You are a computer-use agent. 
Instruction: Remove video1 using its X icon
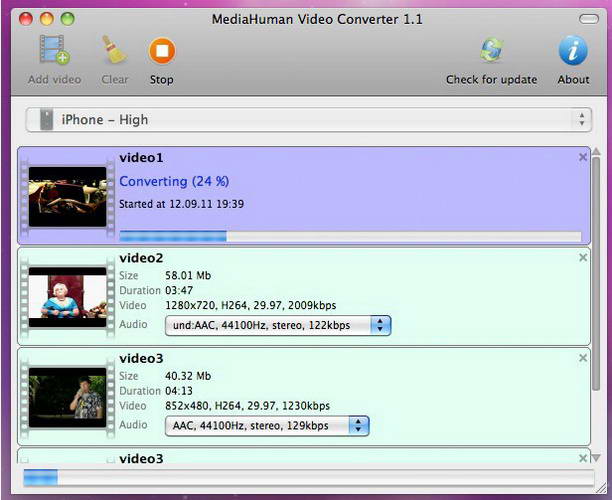point(583,157)
